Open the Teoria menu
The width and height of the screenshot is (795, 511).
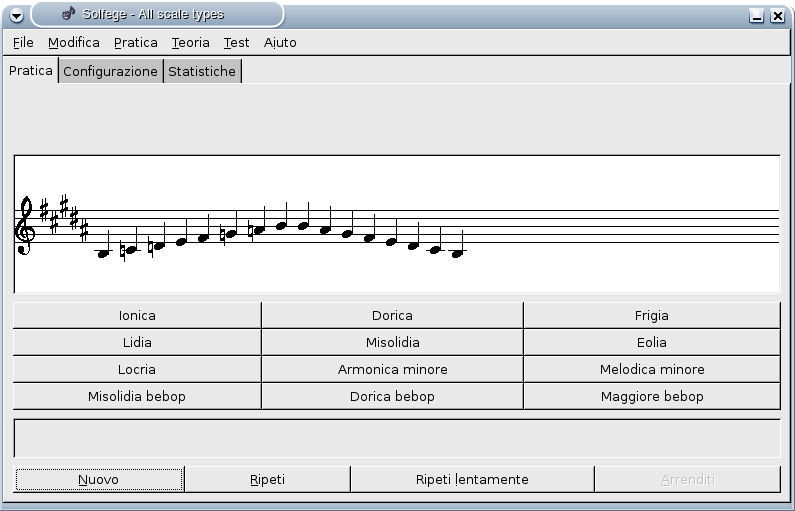(190, 42)
